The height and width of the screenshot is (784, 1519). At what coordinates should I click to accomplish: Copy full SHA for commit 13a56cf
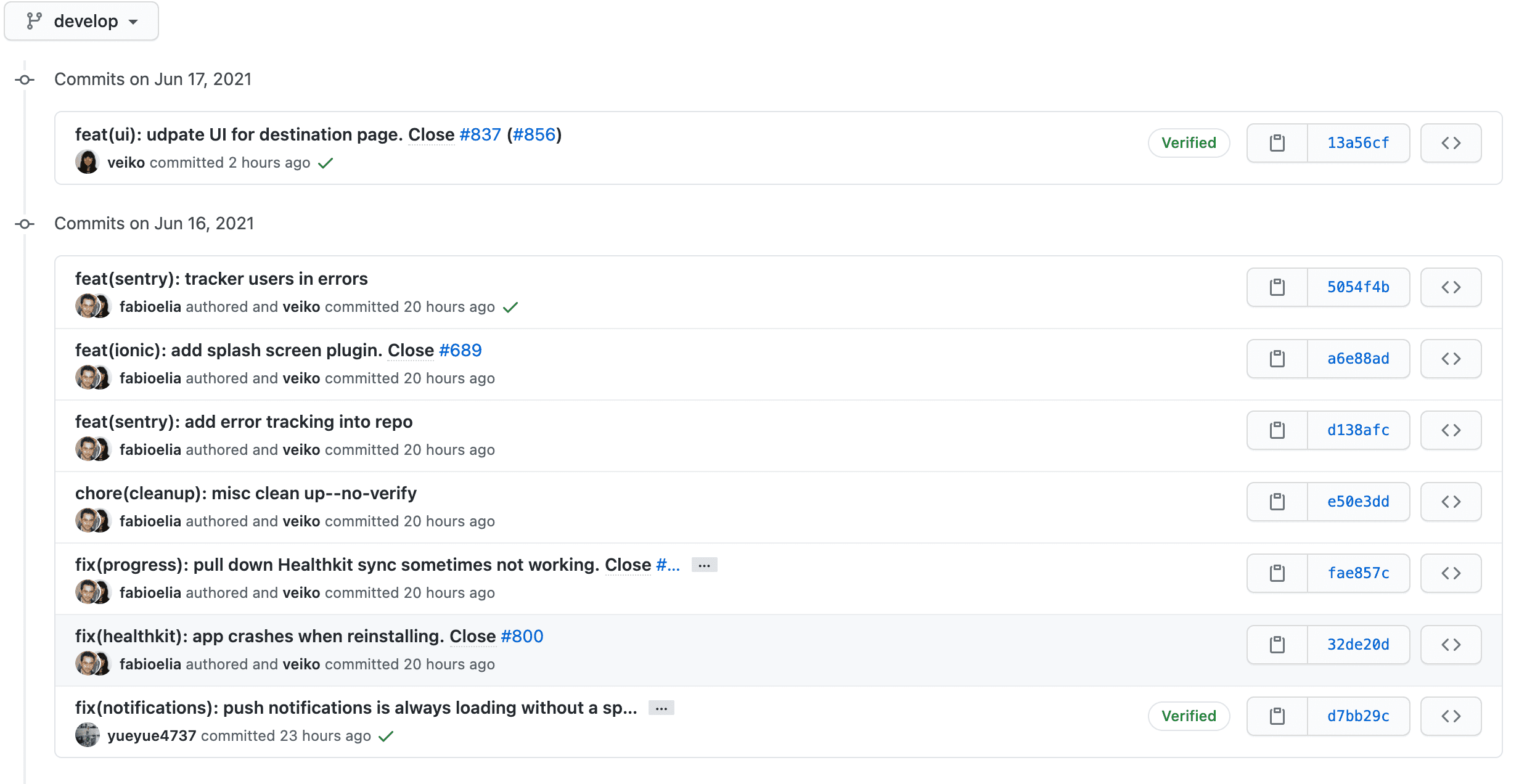point(1277,143)
